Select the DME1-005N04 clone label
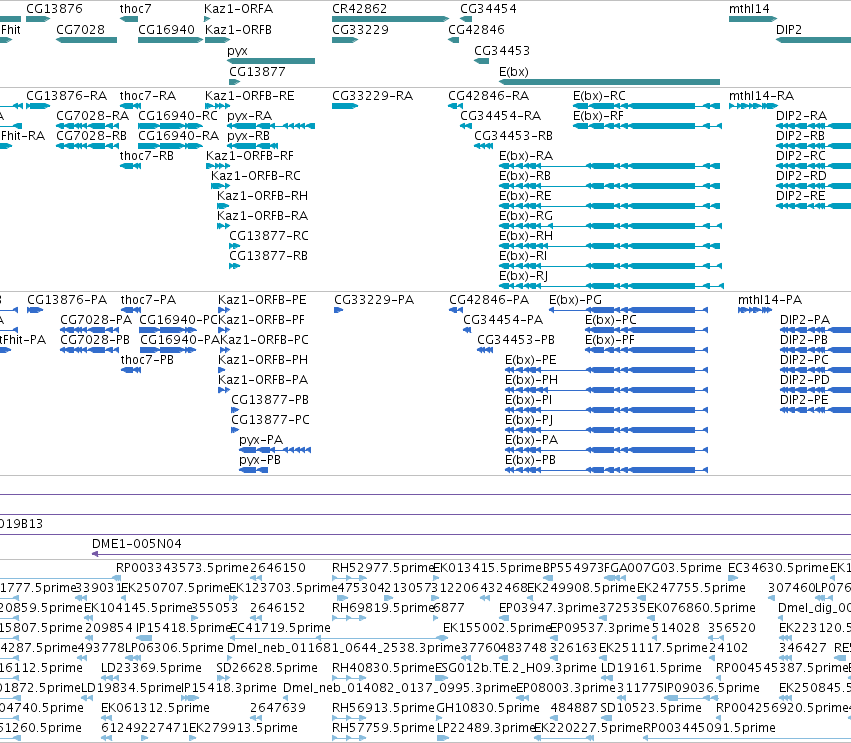 tap(137, 544)
